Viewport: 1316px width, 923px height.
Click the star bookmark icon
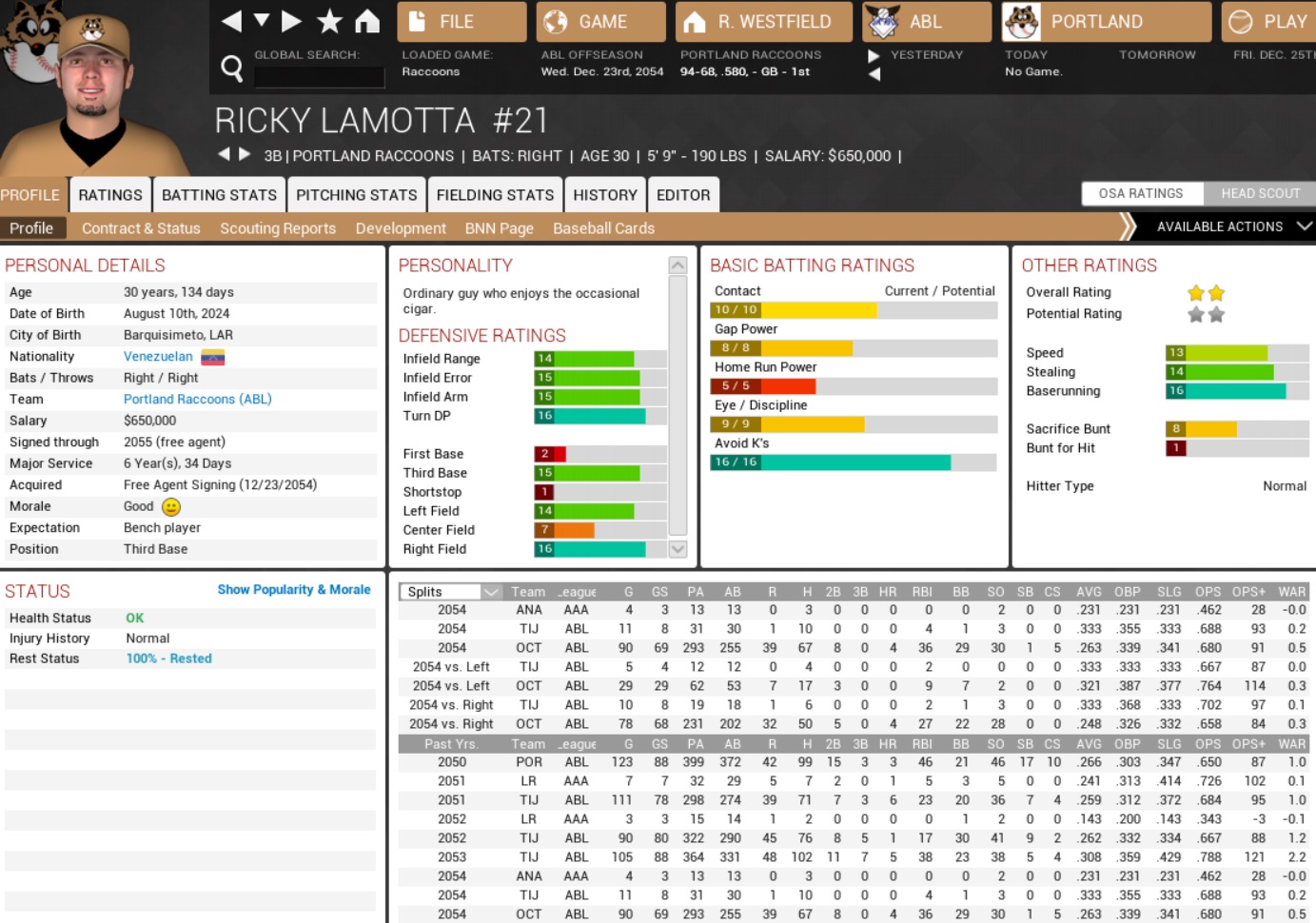click(x=329, y=21)
